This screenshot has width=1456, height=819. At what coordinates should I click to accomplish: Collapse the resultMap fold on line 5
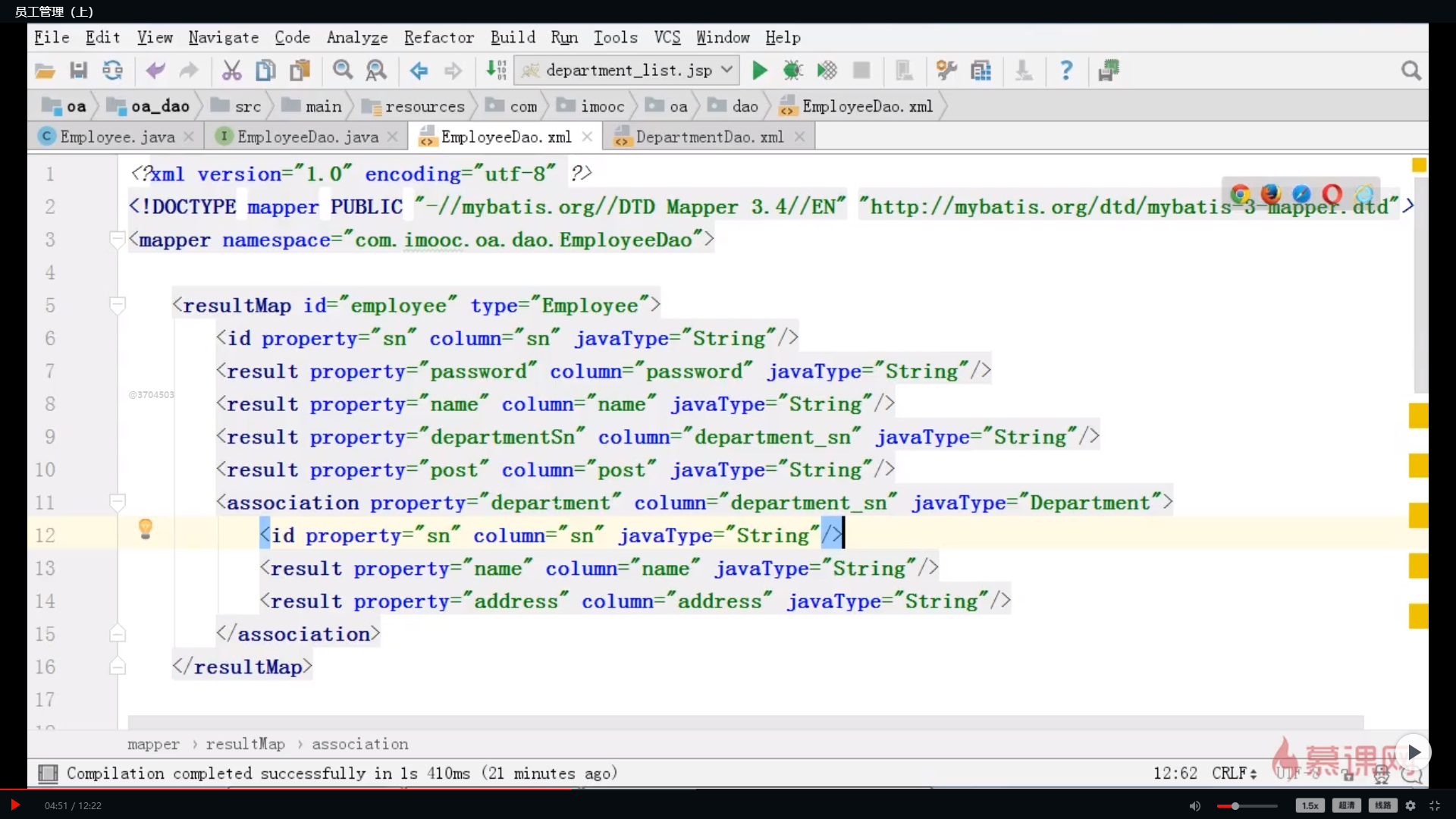tap(117, 306)
